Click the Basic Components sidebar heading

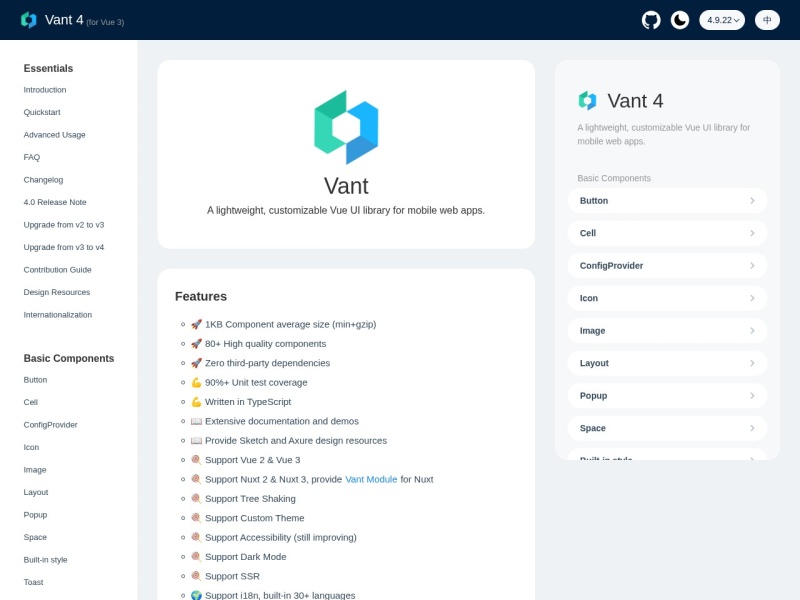coord(69,358)
